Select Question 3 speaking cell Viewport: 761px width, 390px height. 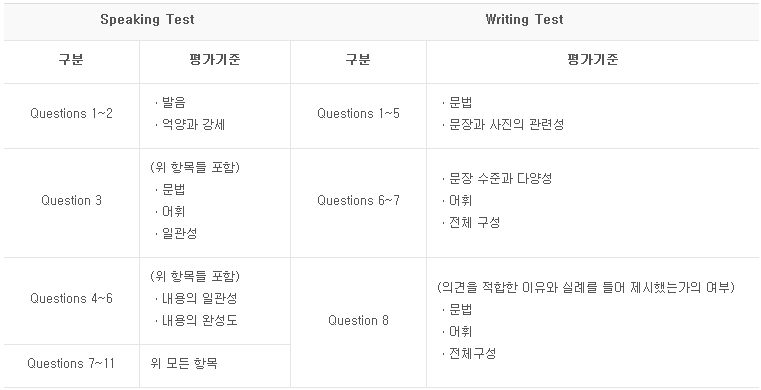pos(71,200)
